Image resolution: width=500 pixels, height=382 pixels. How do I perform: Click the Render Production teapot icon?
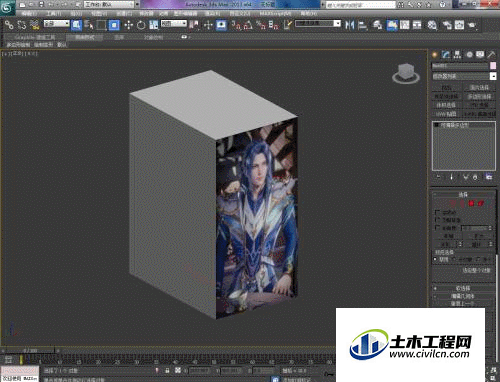[472, 25]
